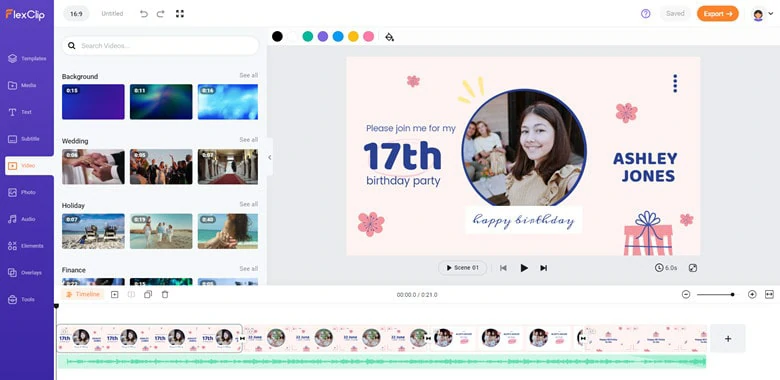Image resolution: width=780 pixels, height=380 pixels.
Task: Click the orange Export button
Action: pos(717,14)
